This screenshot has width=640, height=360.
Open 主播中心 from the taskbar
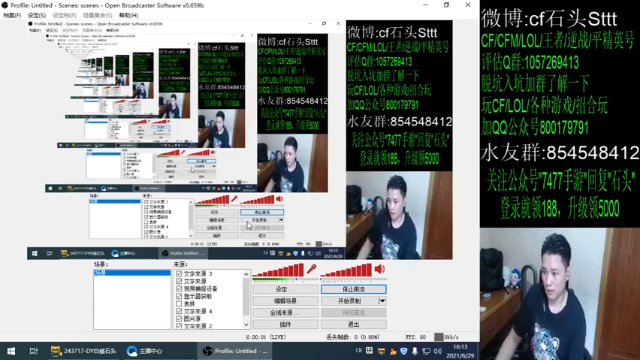145,351
